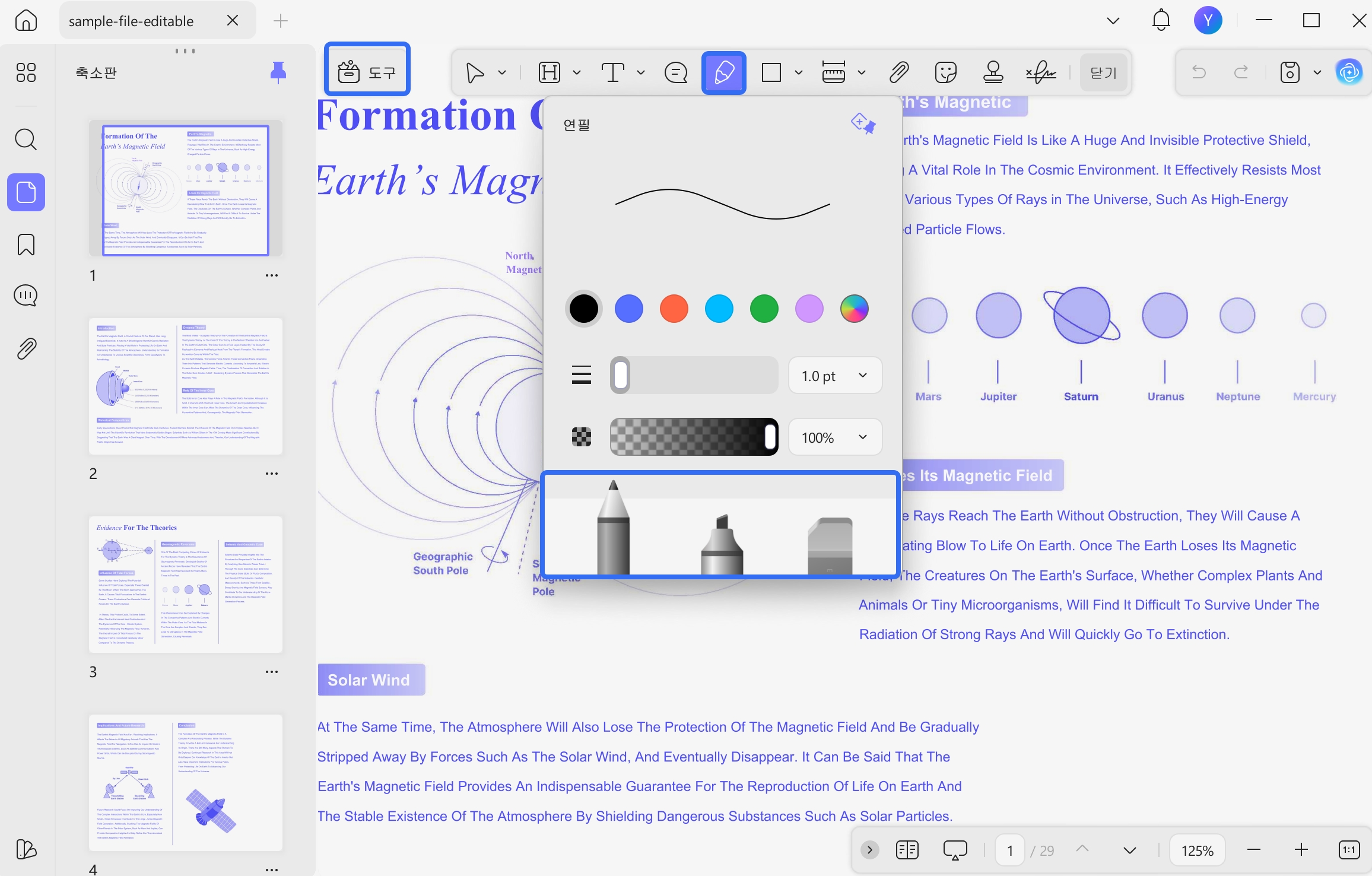Image resolution: width=1372 pixels, height=876 pixels.
Task: Select the measurement ruler tool
Action: tap(834, 72)
